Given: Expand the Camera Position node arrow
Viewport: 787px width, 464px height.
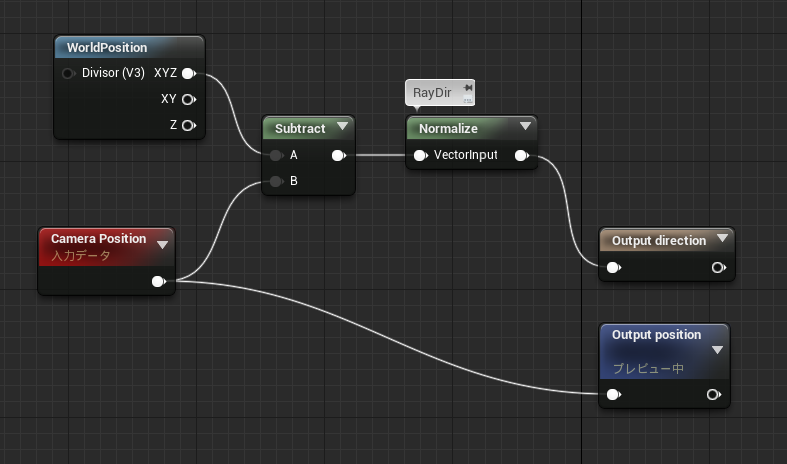Looking at the screenshot, I should (x=162, y=245).
